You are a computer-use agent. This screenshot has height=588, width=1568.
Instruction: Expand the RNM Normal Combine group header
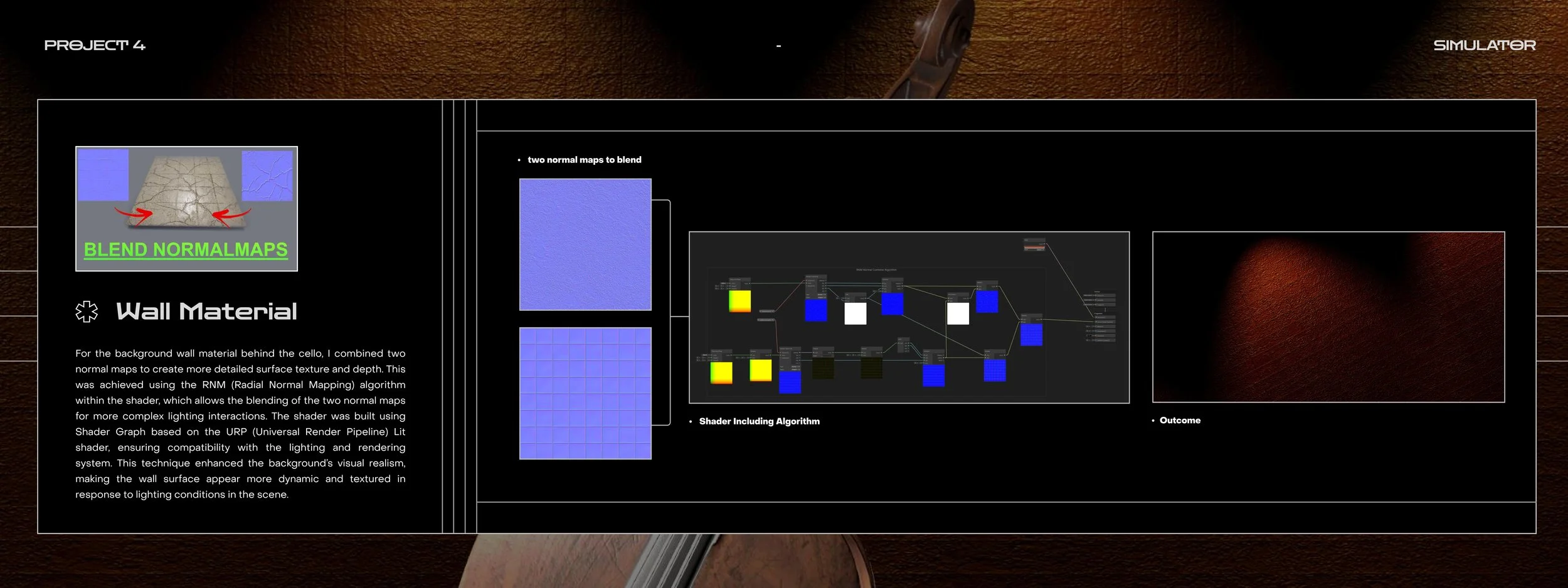pos(876,269)
